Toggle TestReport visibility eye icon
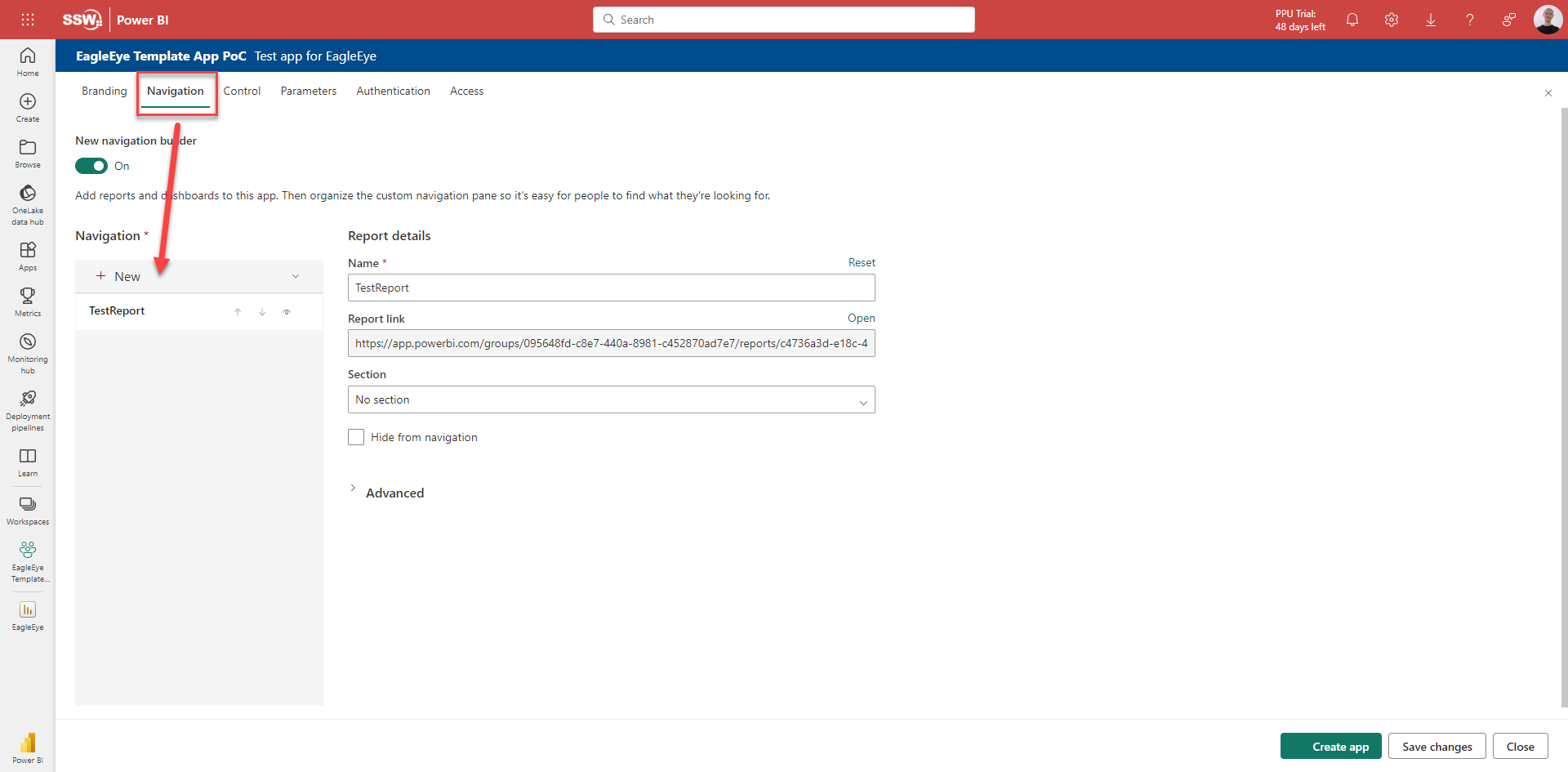The image size is (1568, 772). [287, 311]
